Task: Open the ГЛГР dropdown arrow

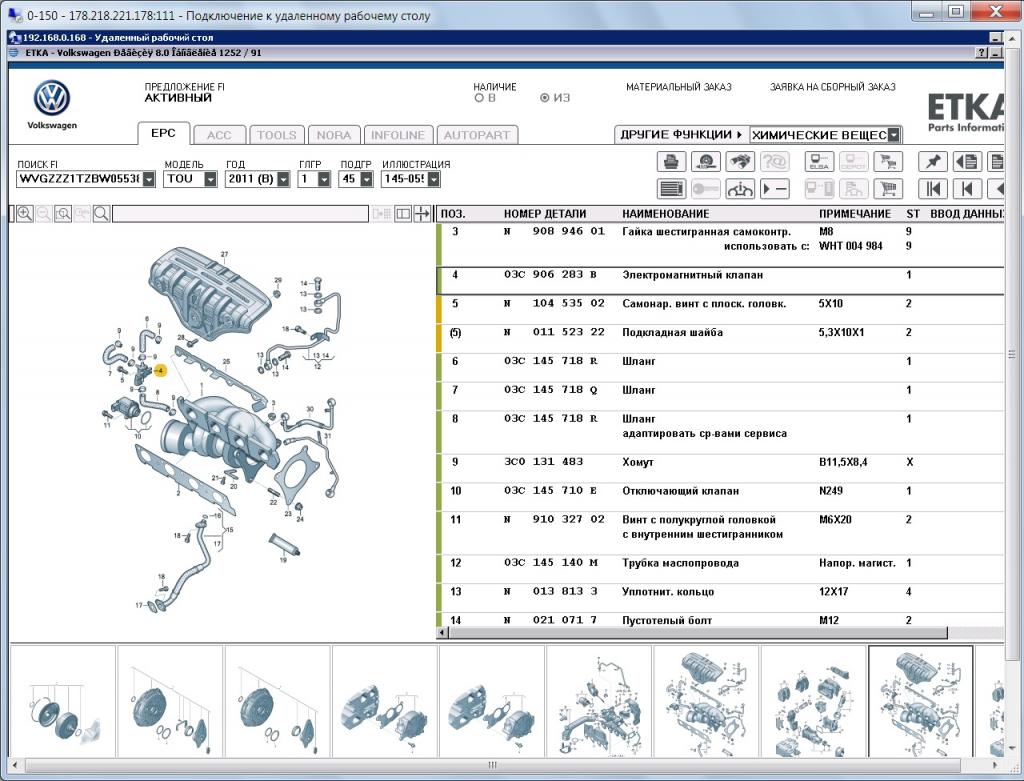Action: 324,179
